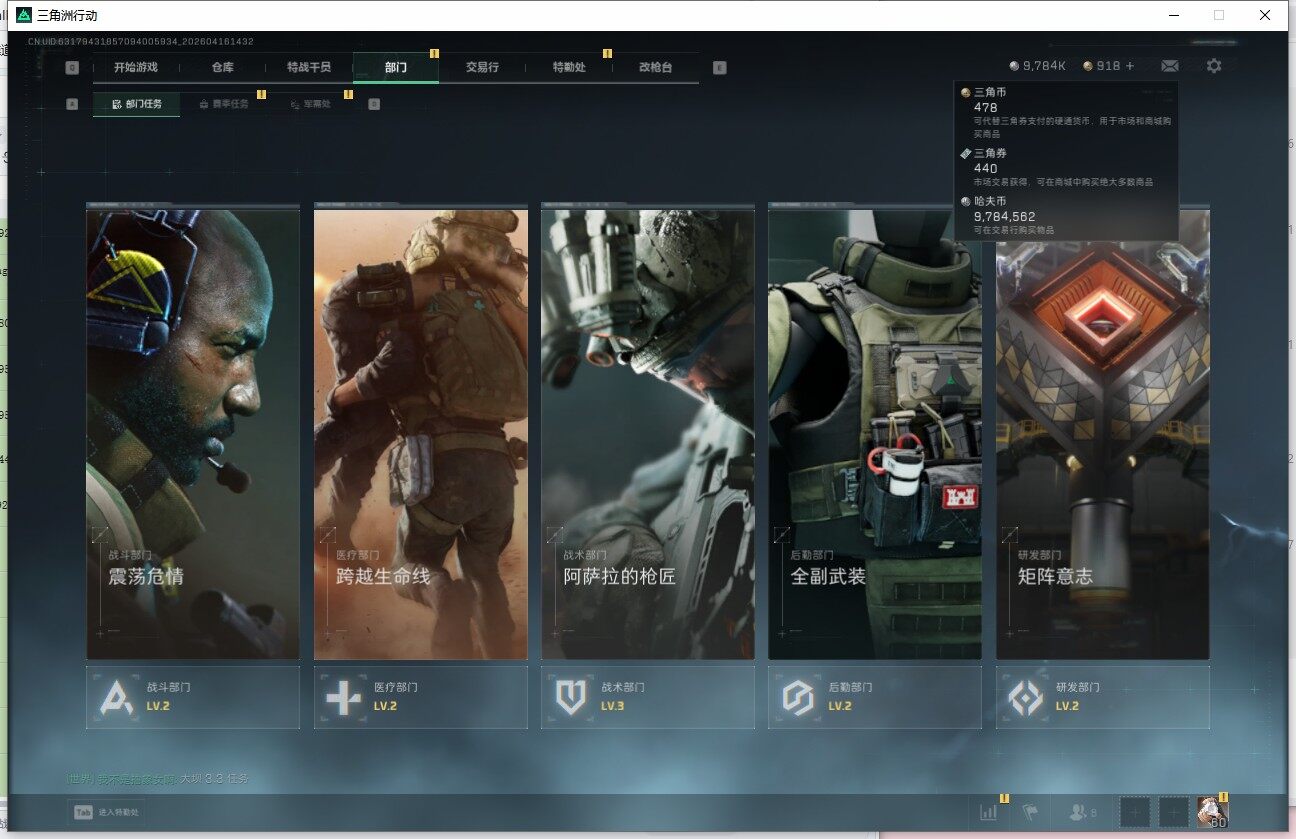Screen dimensions: 1296x839
Task: Open the mail envelope icon
Action: tap(1169, 66)
